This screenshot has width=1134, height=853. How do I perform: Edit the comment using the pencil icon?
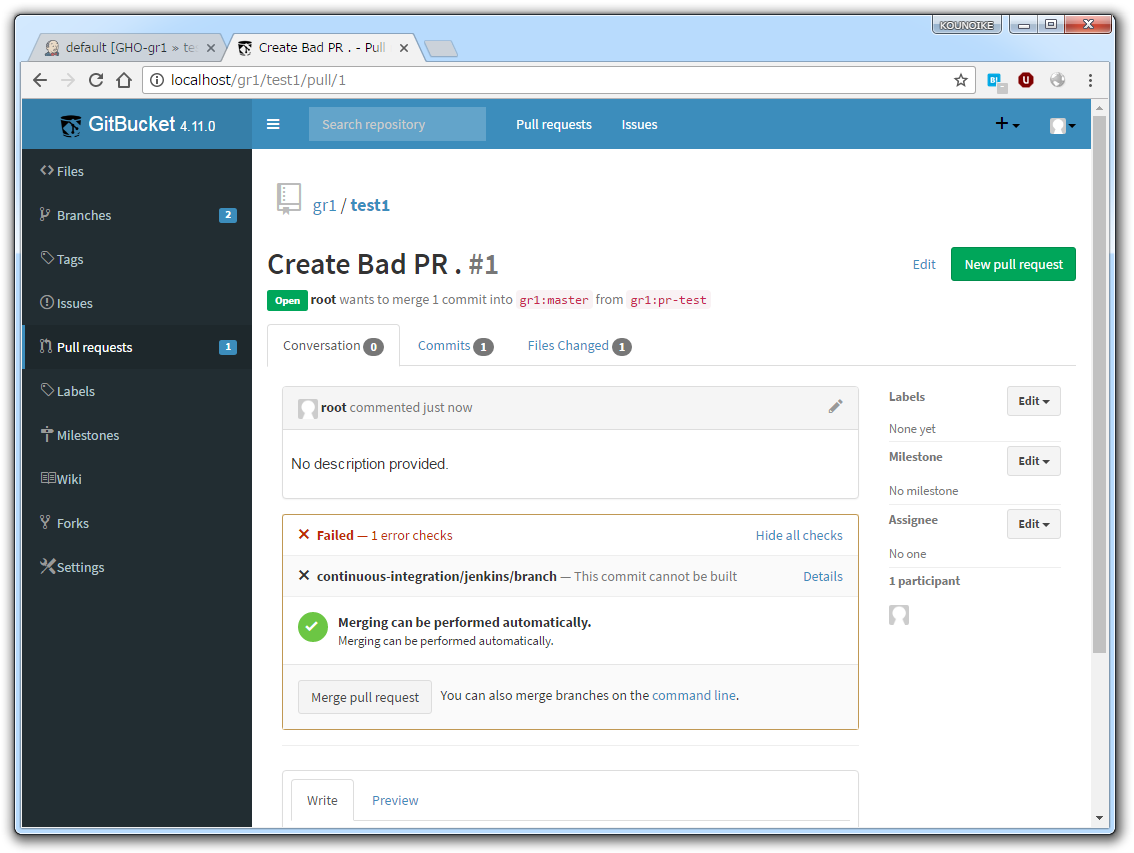coord(836,406)
